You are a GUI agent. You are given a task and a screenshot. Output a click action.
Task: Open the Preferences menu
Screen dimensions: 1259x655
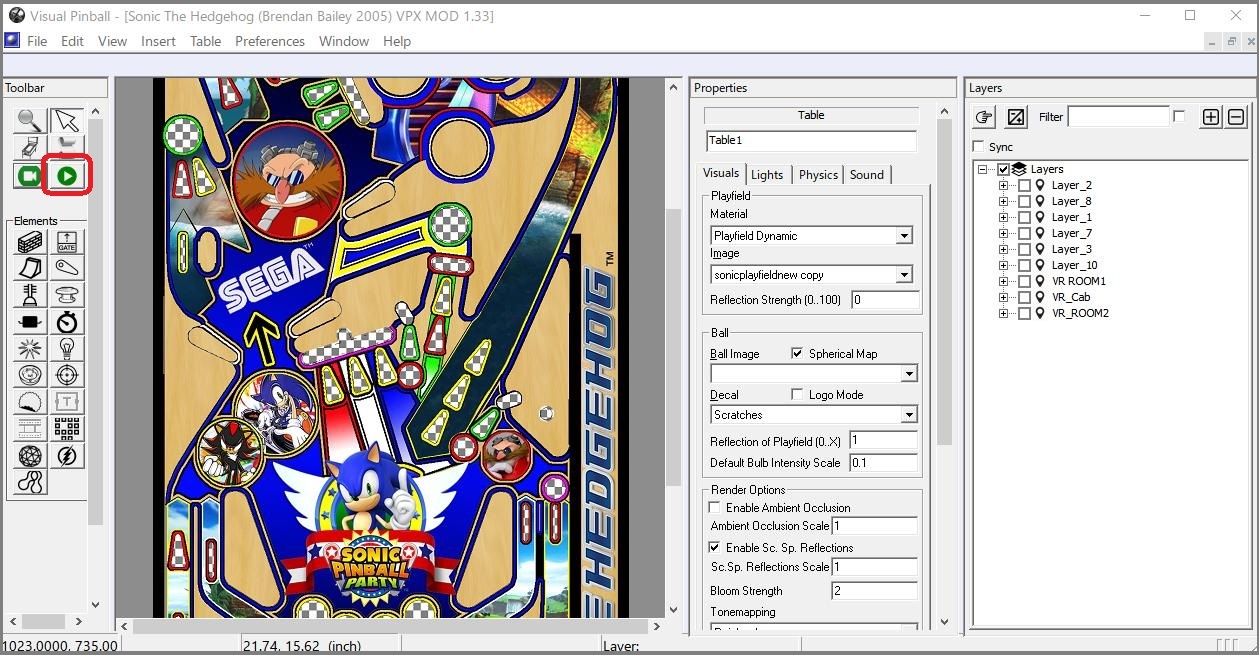[x=270, y=41]
